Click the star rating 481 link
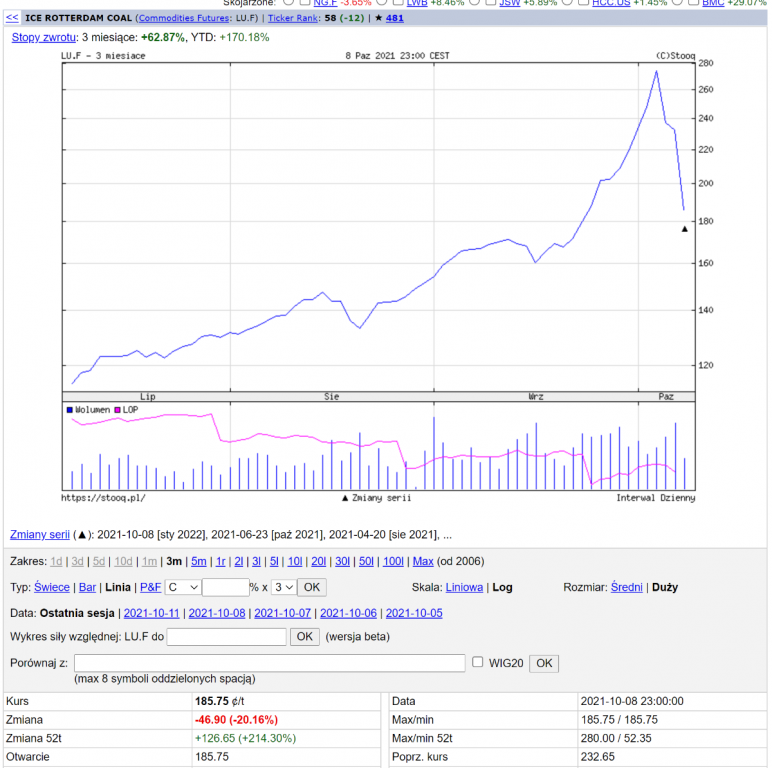 pyautogui.click(x=395, y=18)
